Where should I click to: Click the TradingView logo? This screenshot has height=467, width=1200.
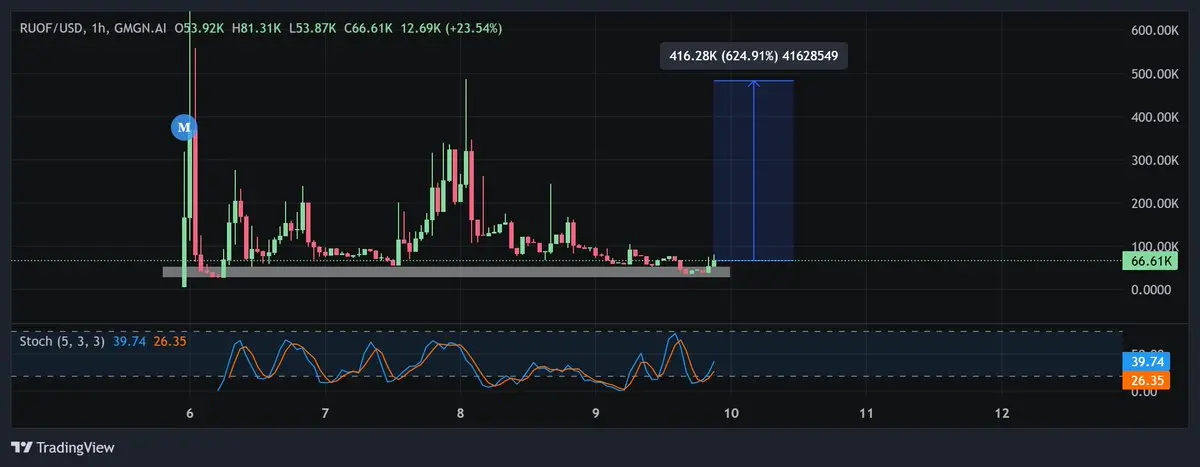(62, 447)
